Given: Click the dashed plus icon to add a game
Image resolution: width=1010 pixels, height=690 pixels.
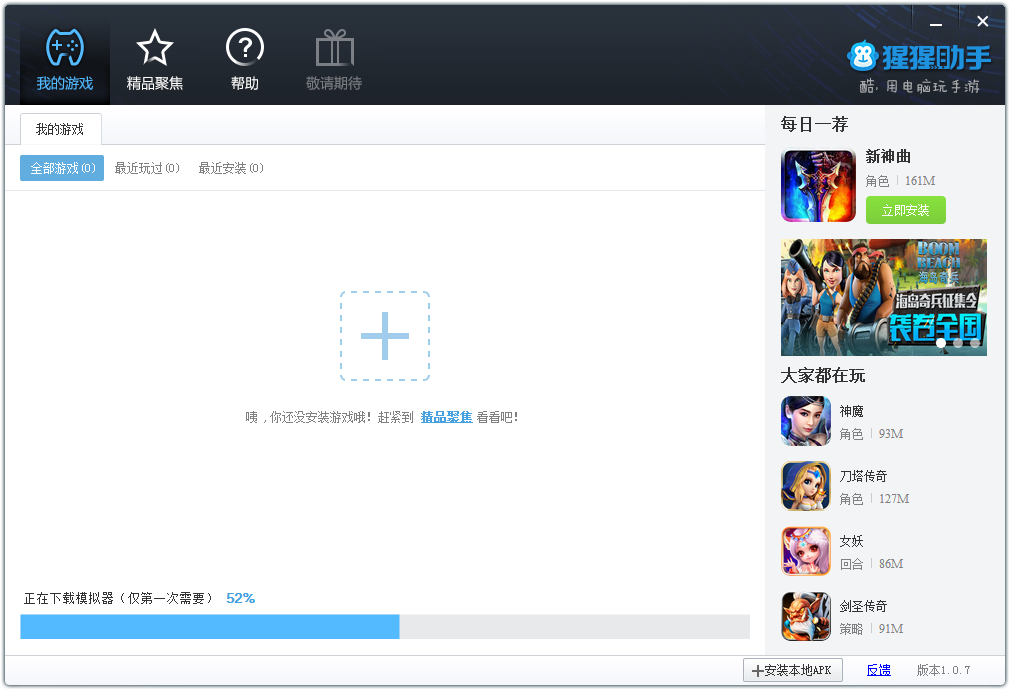Looking at the screenshot, I should [385, 337].
